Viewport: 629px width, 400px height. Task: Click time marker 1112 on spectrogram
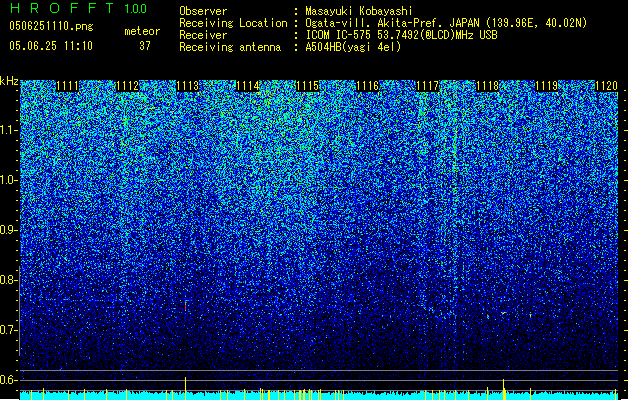point(128,86)
